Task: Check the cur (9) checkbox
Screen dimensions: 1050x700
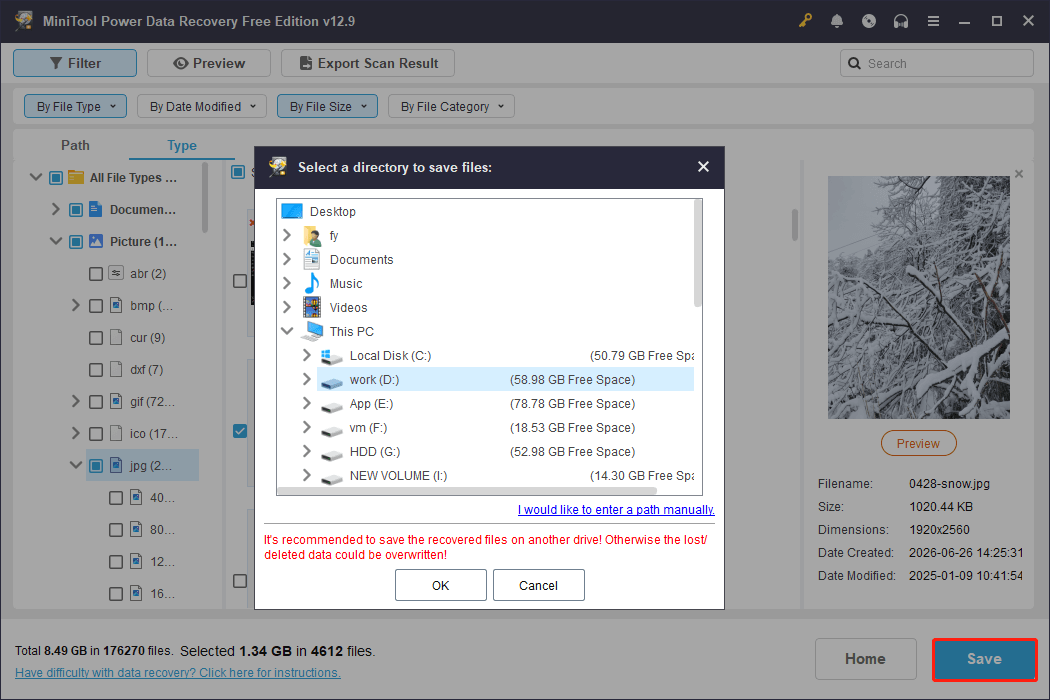Action: (96, 338)
